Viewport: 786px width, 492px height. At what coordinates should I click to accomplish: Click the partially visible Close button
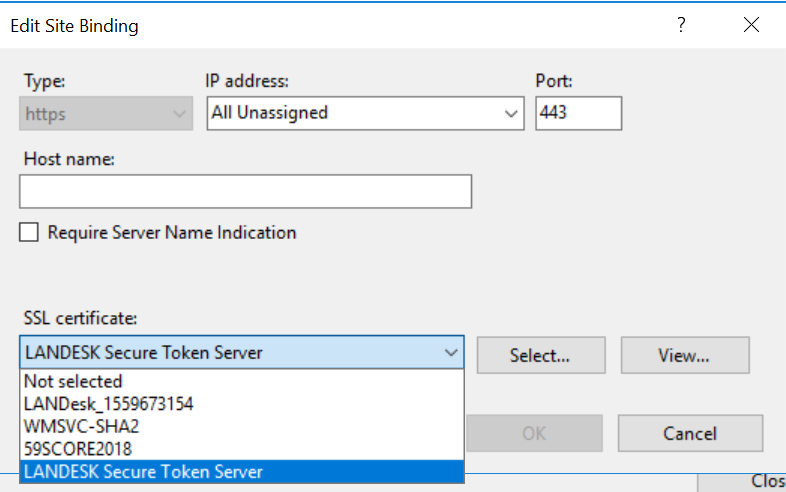(x=742, y=482)
